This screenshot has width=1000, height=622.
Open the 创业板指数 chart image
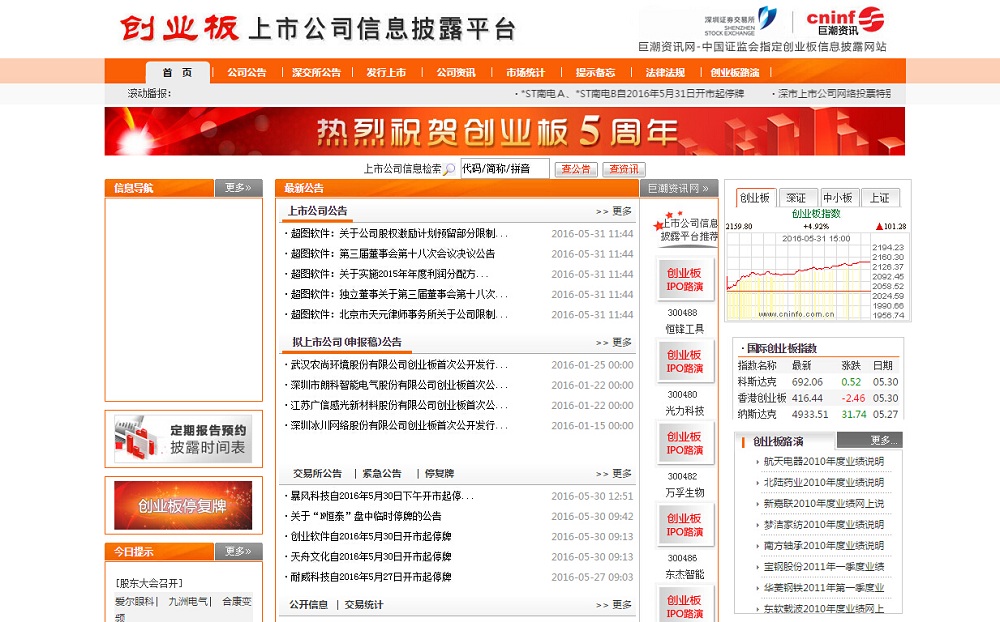click(817, 276)
